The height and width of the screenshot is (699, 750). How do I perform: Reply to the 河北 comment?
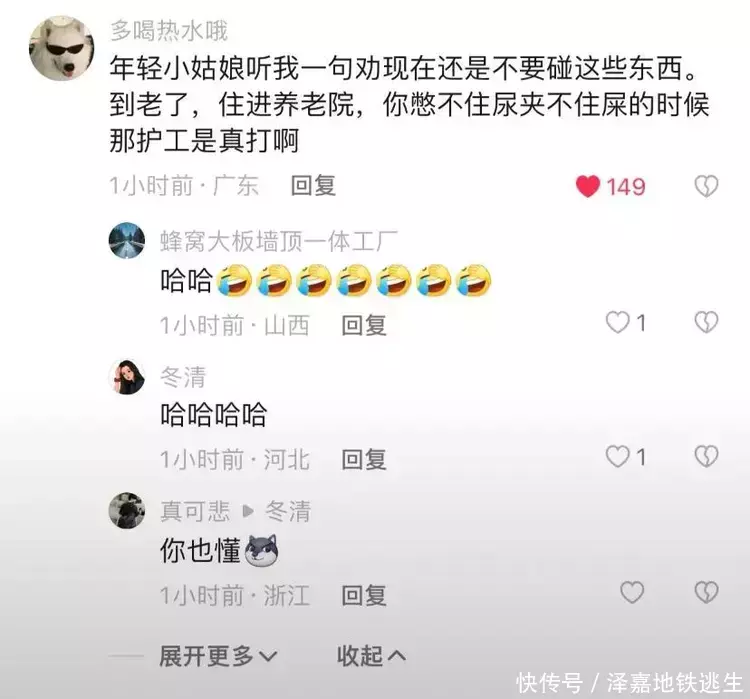(x=364, y=459)
